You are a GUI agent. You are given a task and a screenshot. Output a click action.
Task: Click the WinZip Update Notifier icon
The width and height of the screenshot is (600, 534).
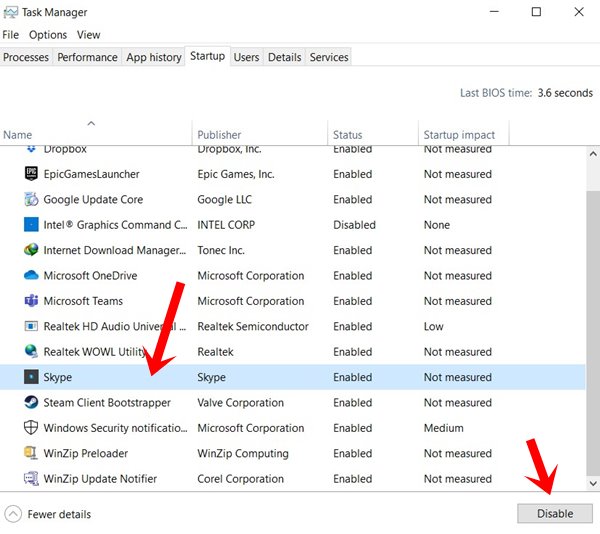point(31,478)
